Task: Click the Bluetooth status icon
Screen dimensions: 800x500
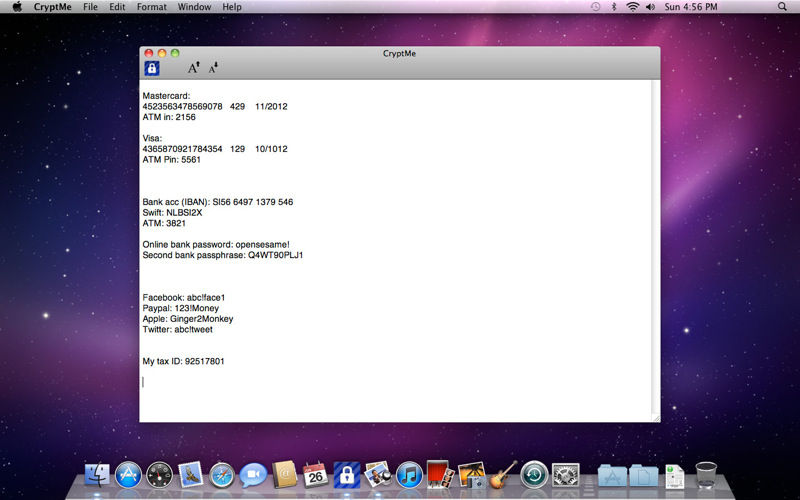Action: tap(614, 7)
